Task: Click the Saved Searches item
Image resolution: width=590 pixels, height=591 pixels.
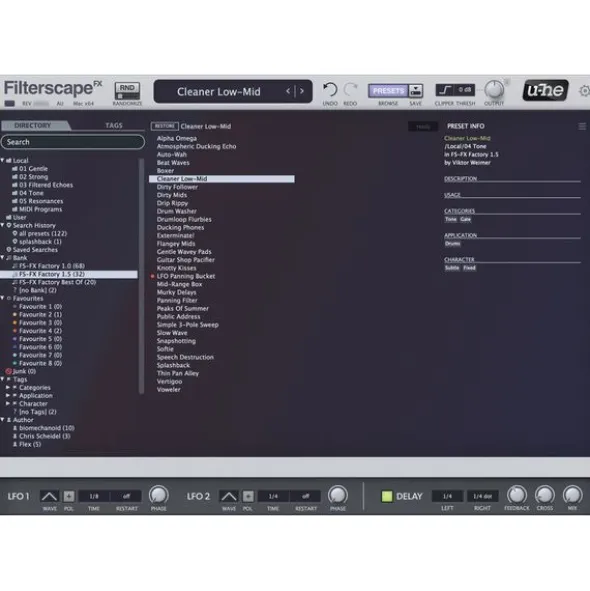Action: tap(32, 250)
